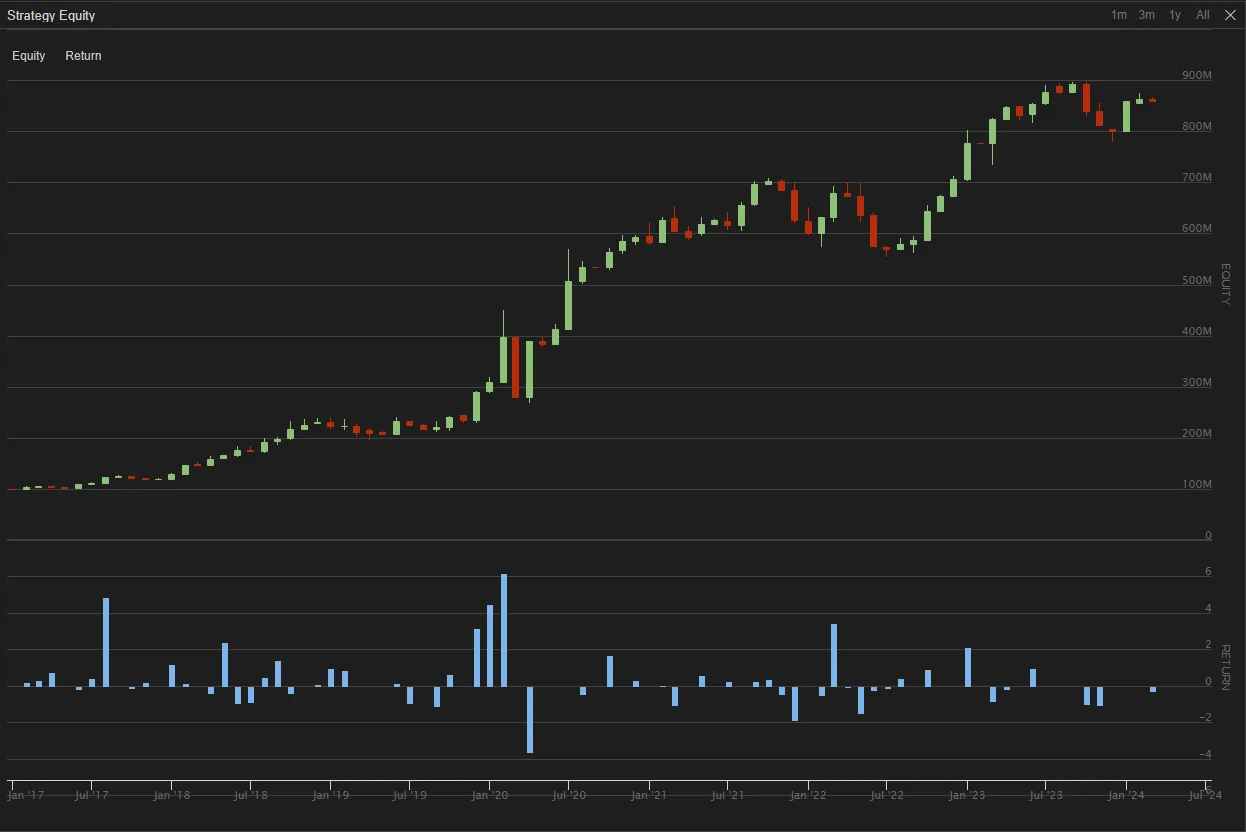Click the 900M equity axis label
The height and width of the screenshot is (832, 1246).
coord(1197,76)
